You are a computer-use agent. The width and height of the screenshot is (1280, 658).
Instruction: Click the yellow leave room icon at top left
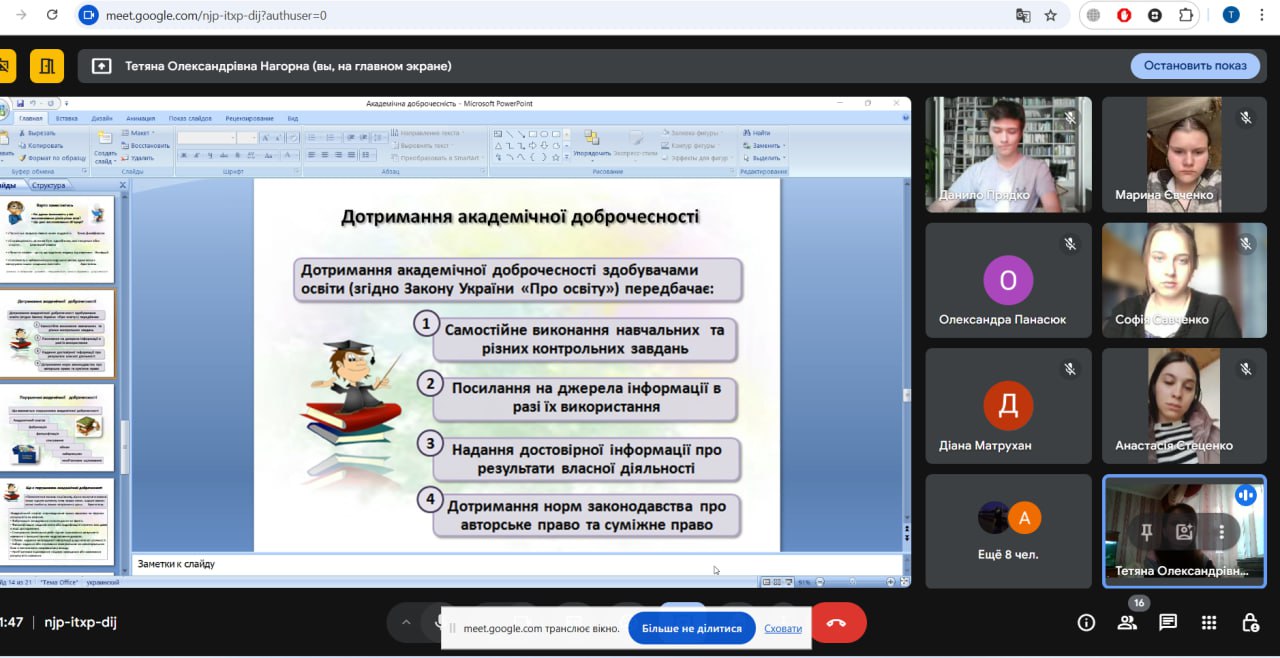pos(46,66)
